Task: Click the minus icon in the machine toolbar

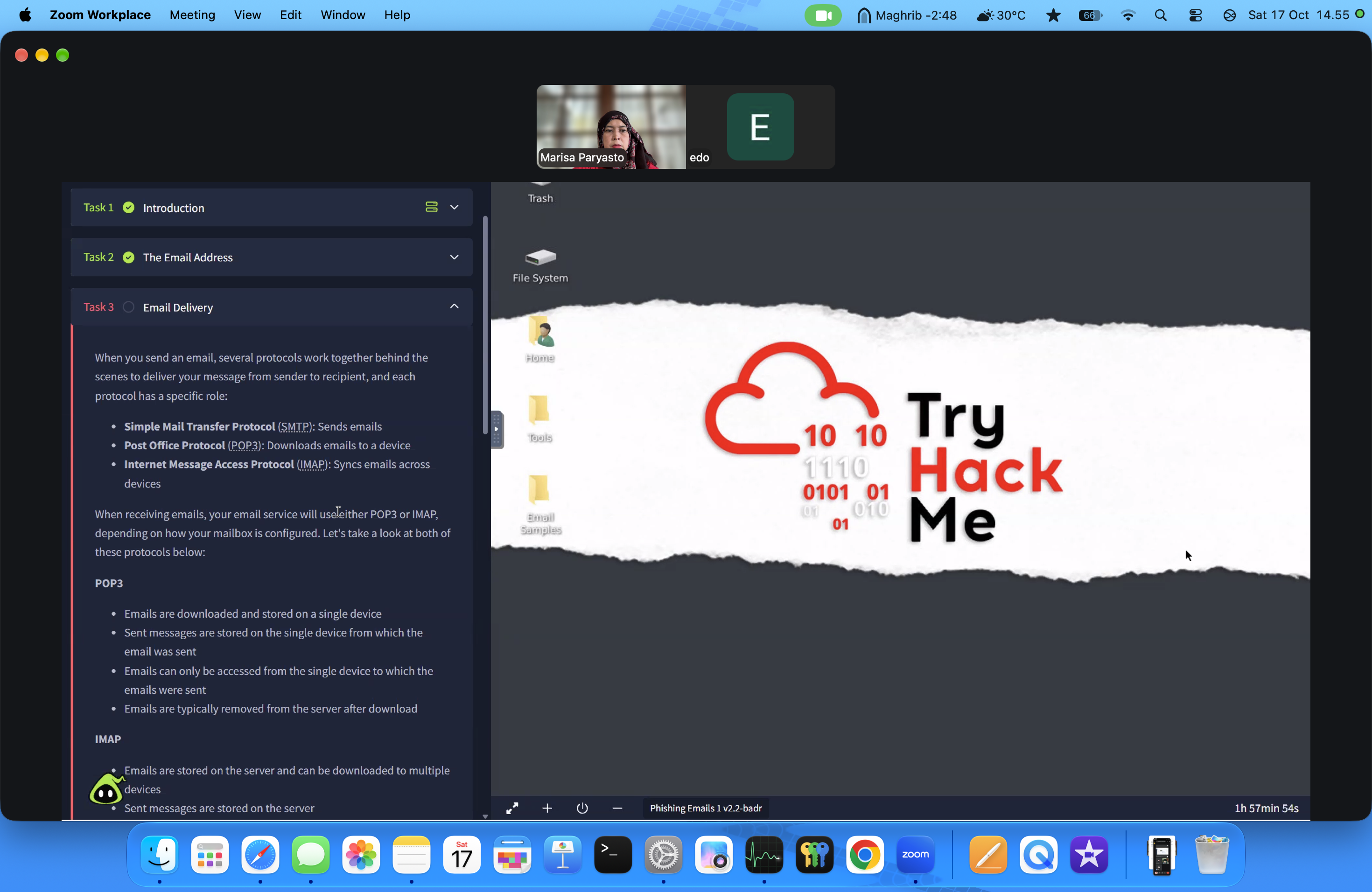Action: [x=617, y=808]
